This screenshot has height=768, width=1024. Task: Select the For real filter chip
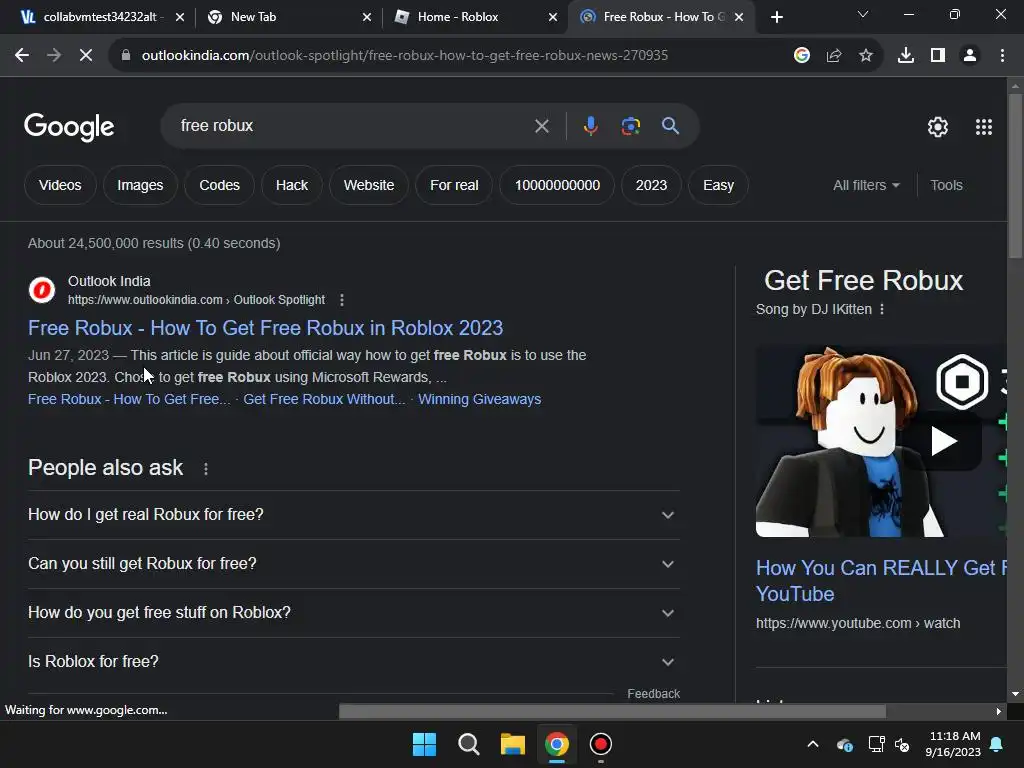(x=455, y=185)
